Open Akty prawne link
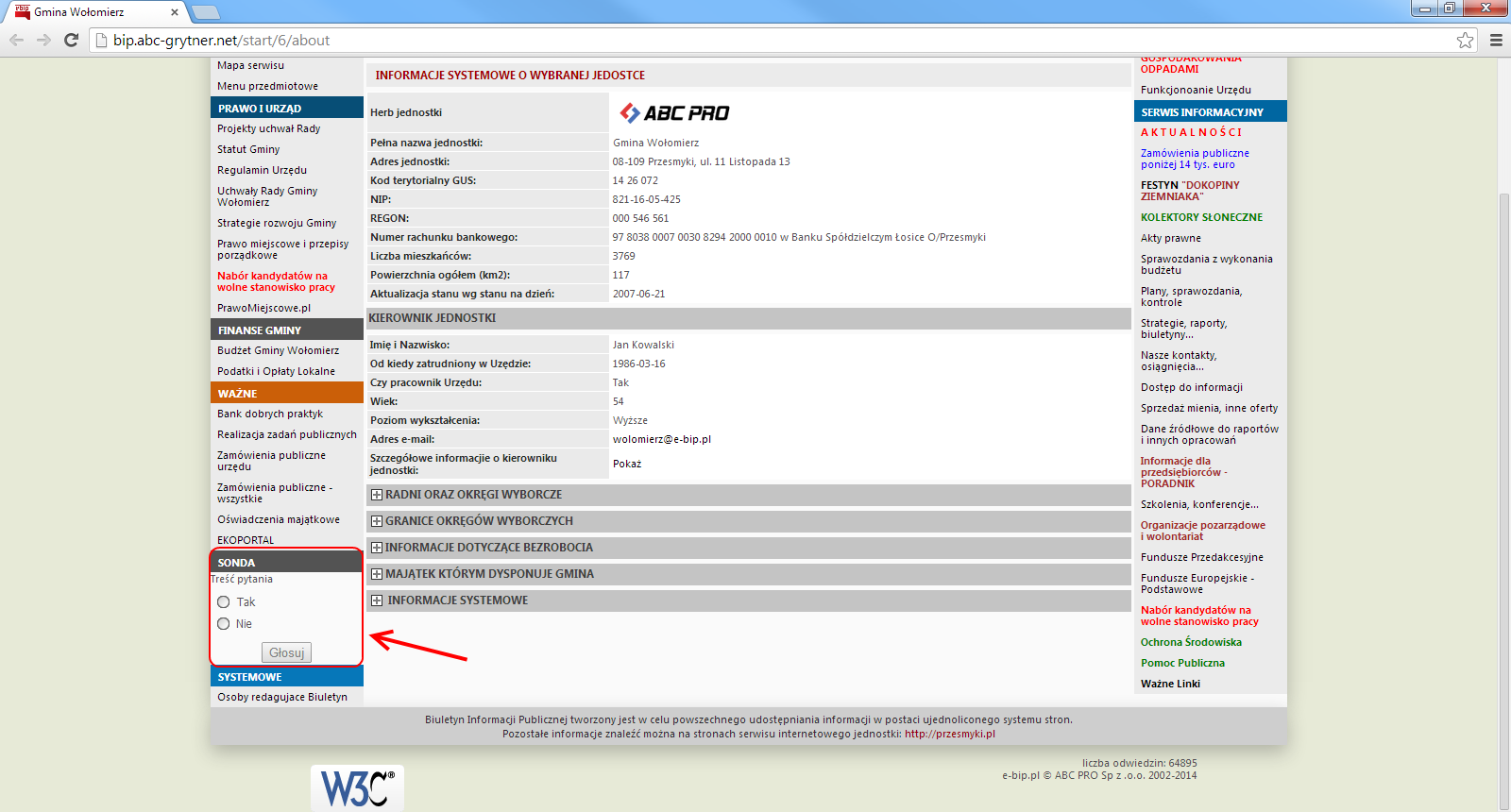 [x=1171, y=238]
